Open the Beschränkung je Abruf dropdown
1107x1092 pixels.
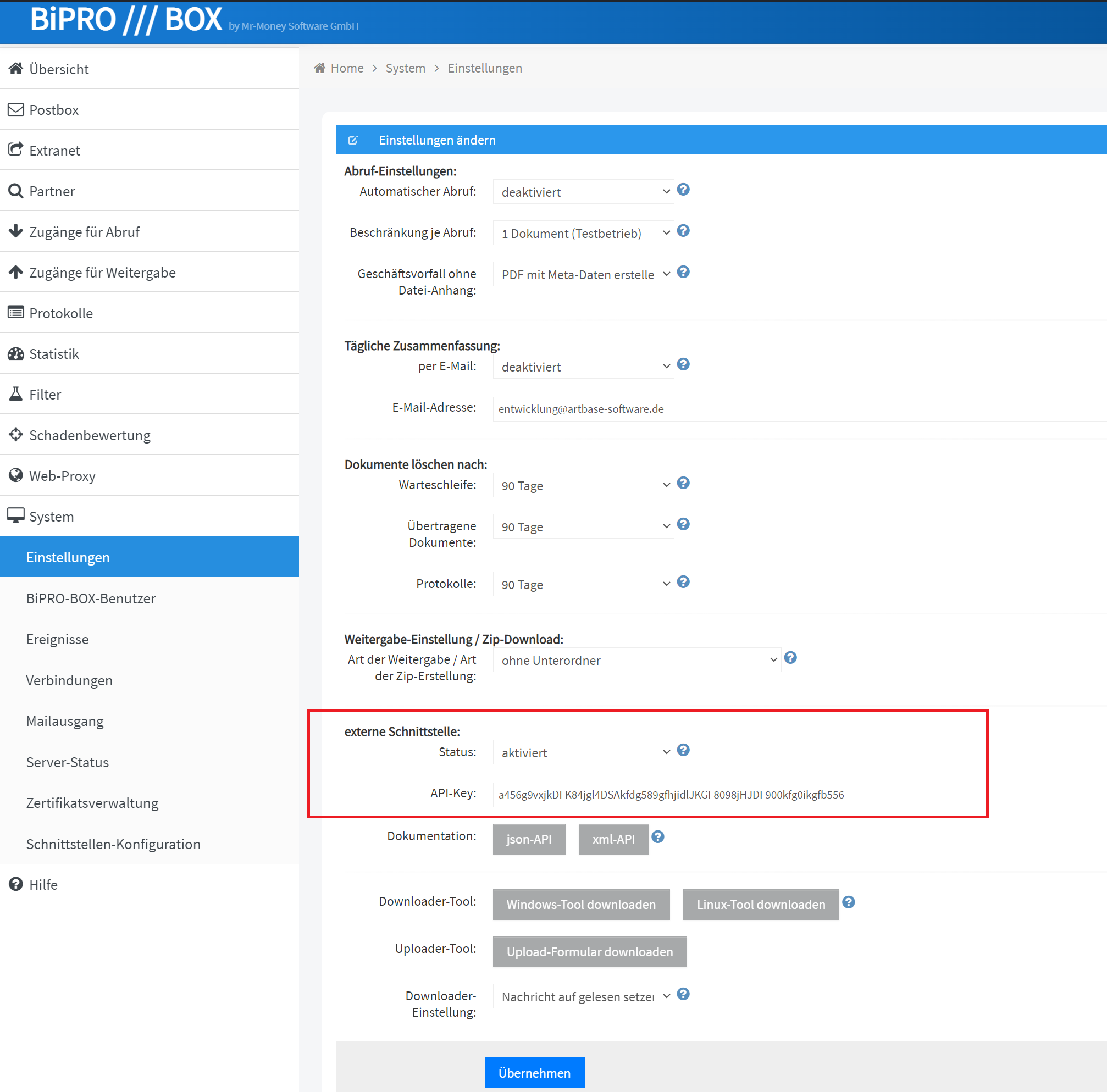583,233
